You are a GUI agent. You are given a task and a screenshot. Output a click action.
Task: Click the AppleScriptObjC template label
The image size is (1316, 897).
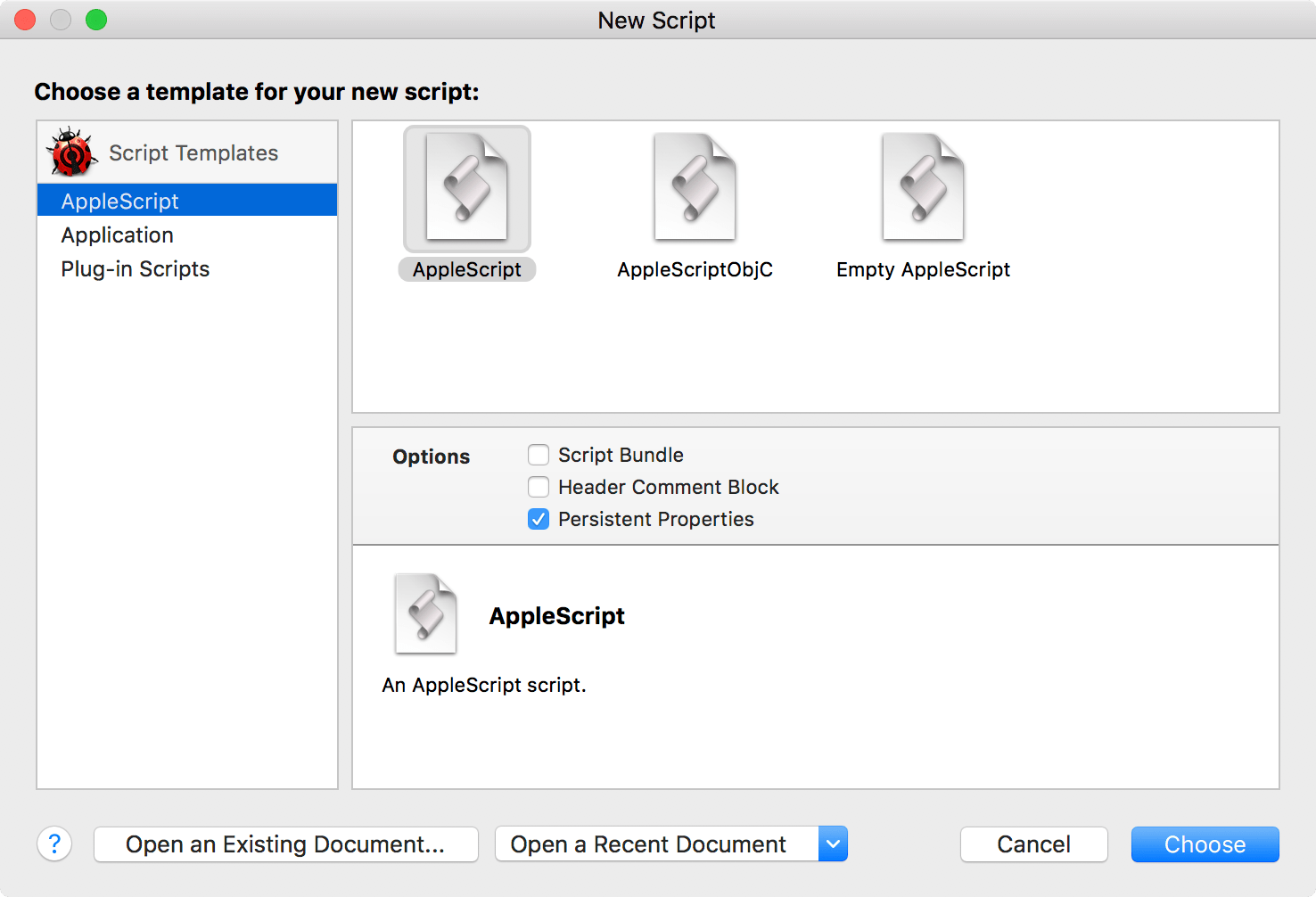tap(695, 269)
